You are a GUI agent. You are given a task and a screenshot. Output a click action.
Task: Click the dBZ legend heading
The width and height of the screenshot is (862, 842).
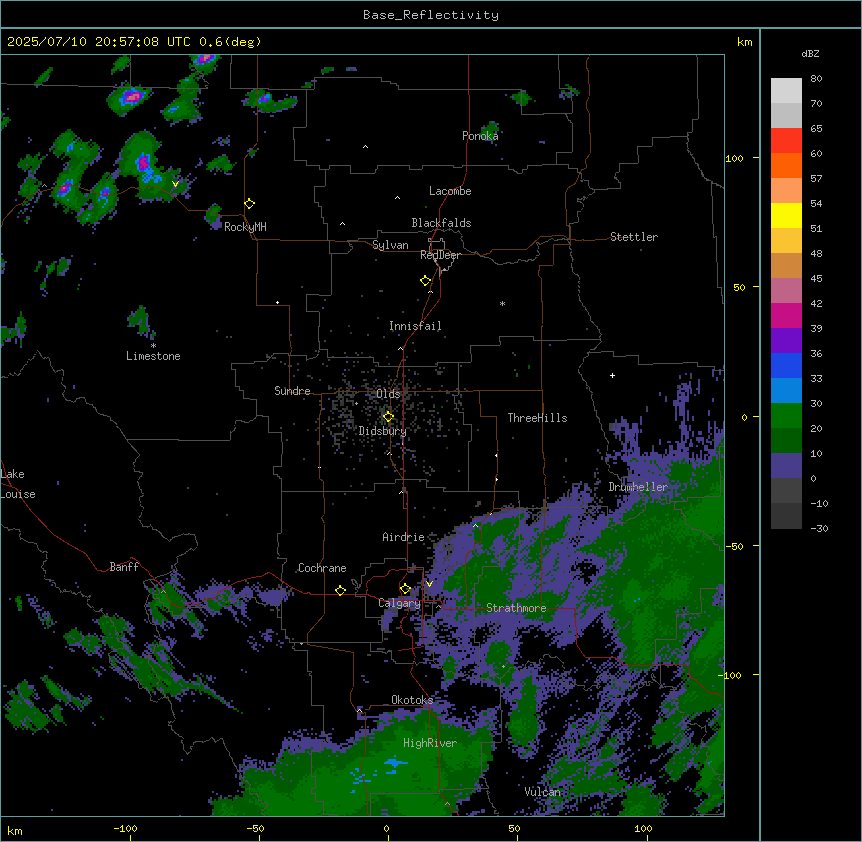pyautogui.click(x=810, y=54)
